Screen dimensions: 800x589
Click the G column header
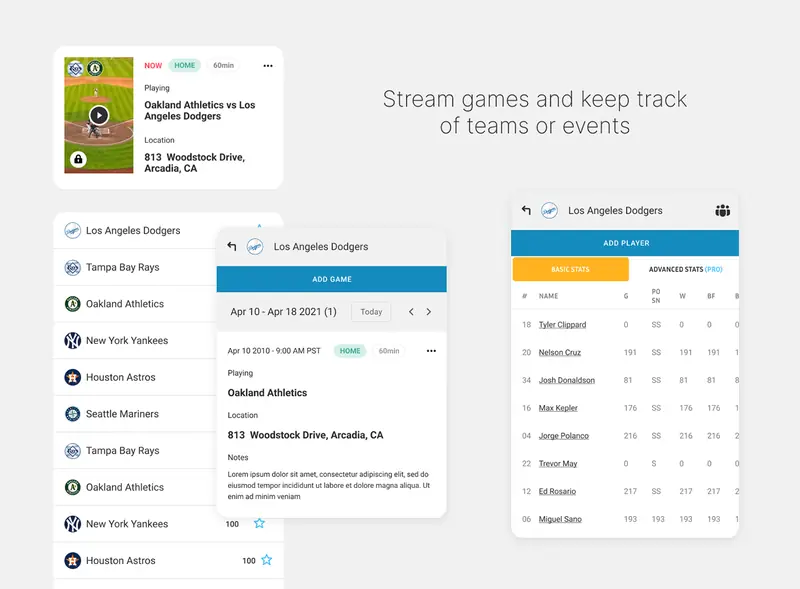(626, 296)
